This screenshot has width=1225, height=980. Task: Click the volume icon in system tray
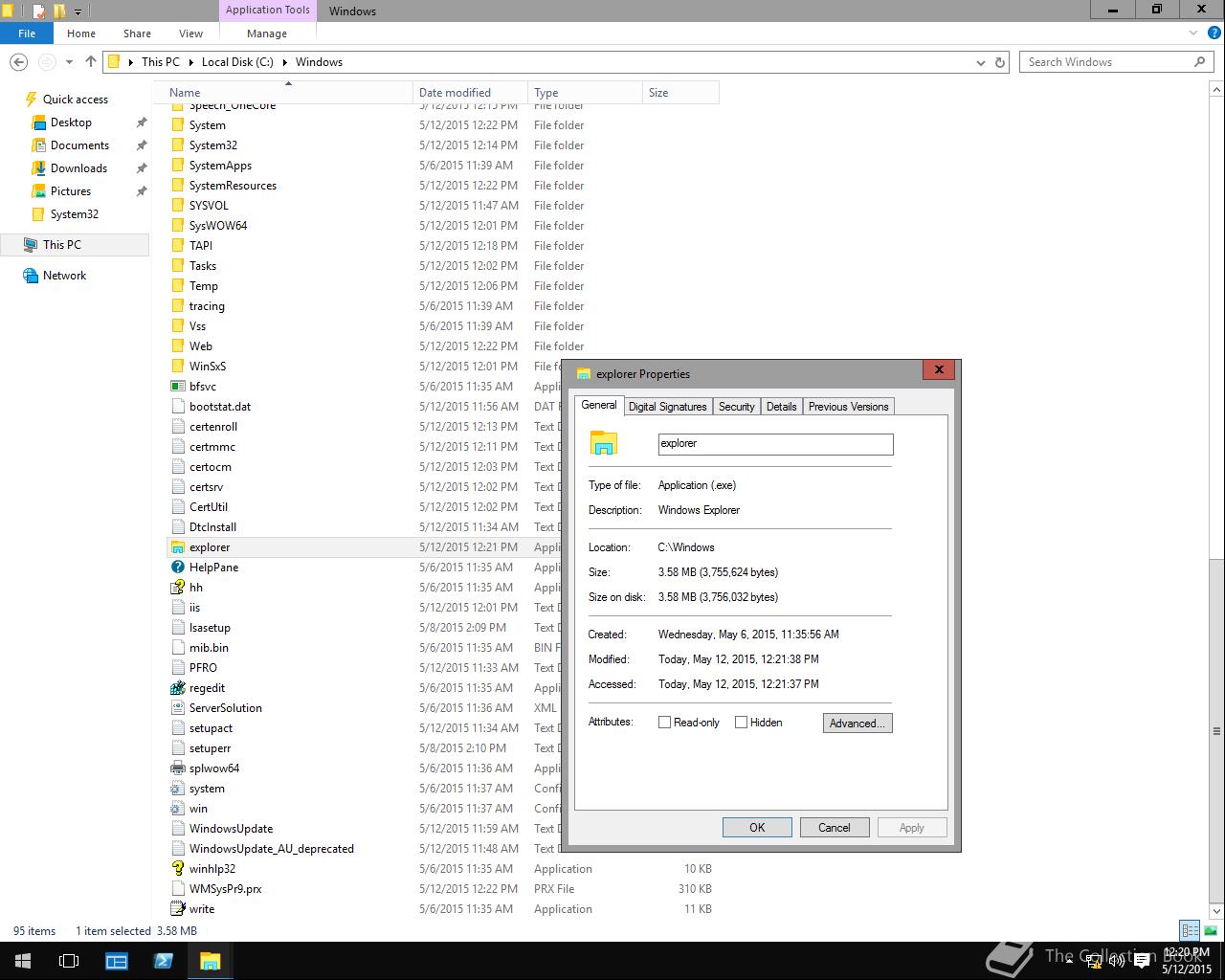1116,961
